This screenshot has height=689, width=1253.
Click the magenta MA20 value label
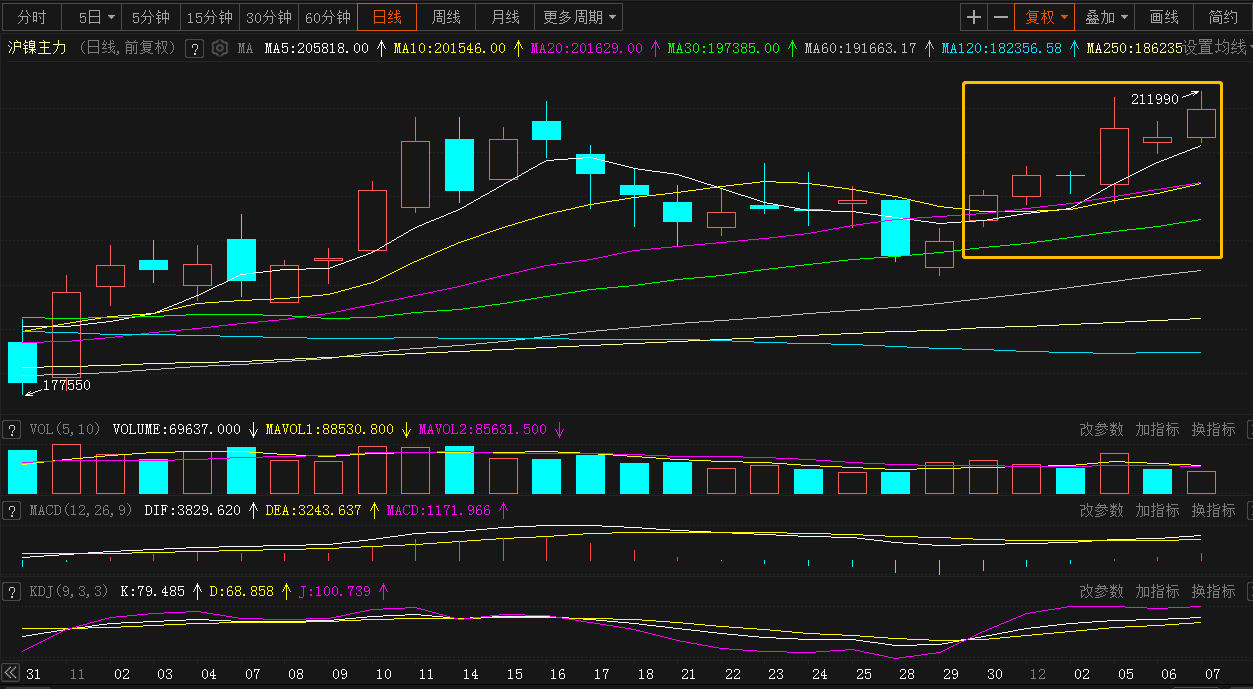(586, 48)
